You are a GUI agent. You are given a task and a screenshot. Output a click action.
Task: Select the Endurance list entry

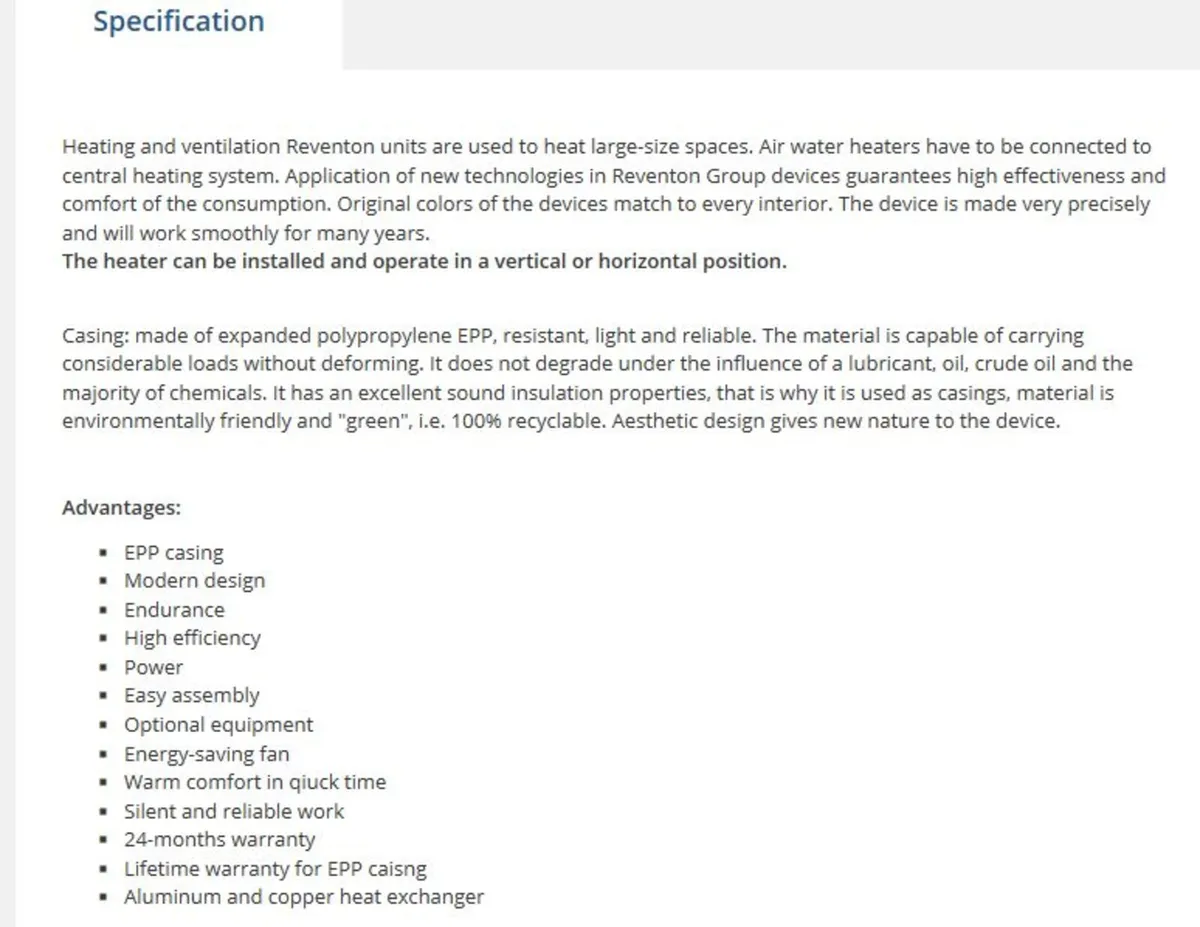[x=174, y=610]
